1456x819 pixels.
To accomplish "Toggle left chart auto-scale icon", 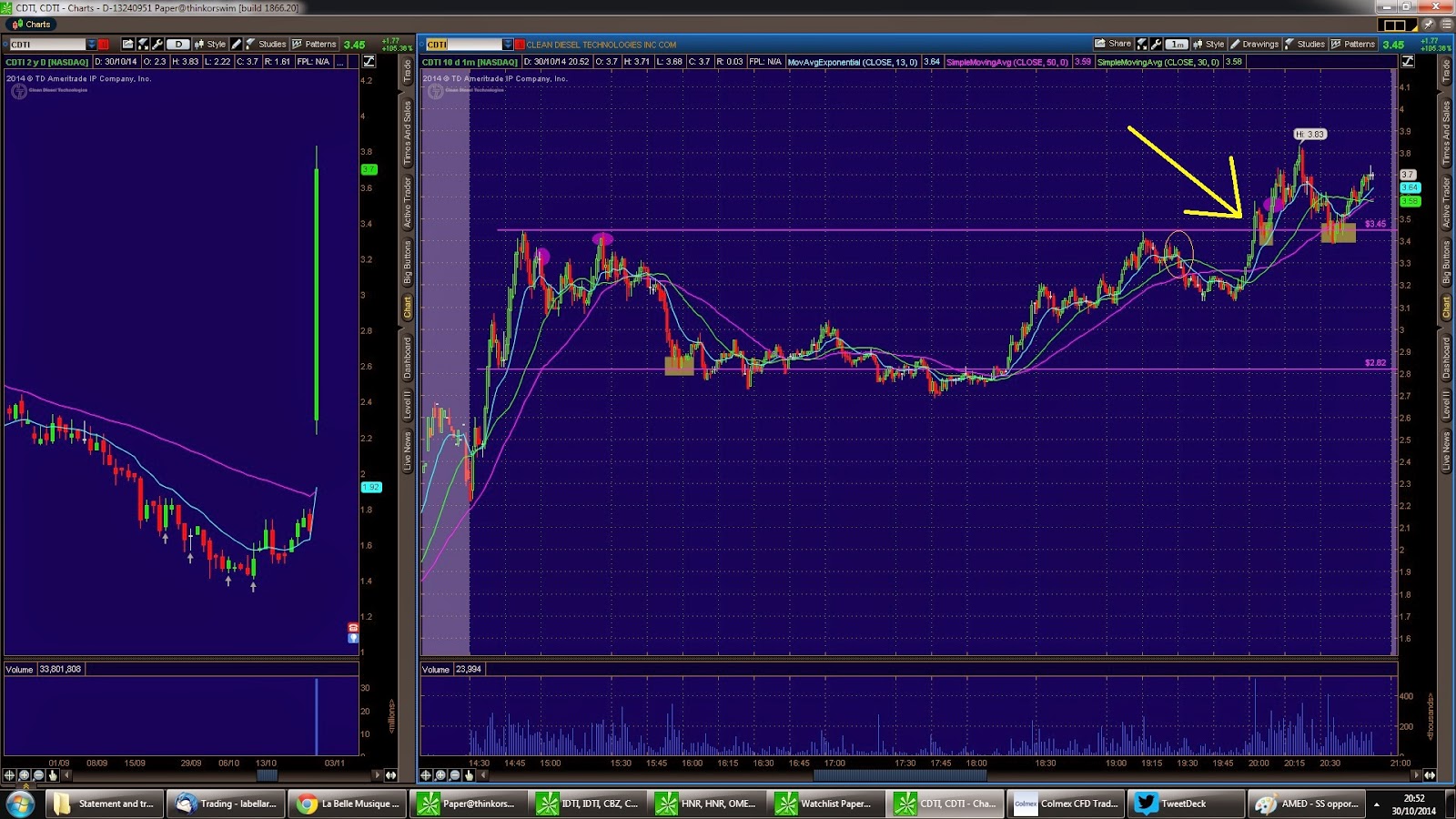I will 369,61.
